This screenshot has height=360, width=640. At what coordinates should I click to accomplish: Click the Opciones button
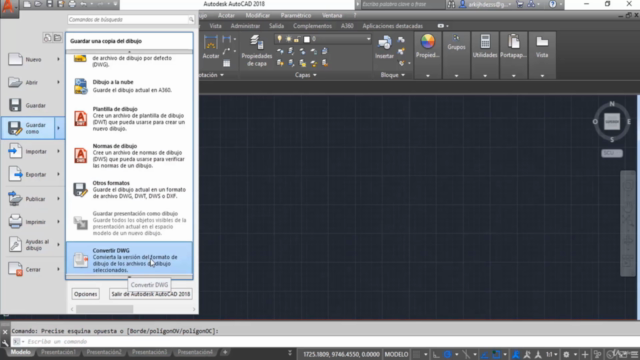[x=85, y=294]
